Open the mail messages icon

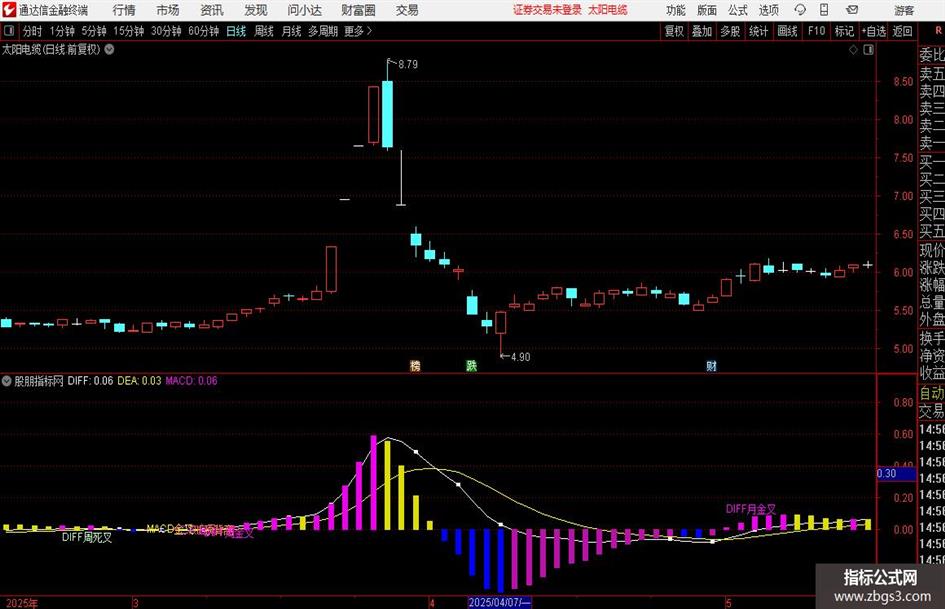click(852, 10)
